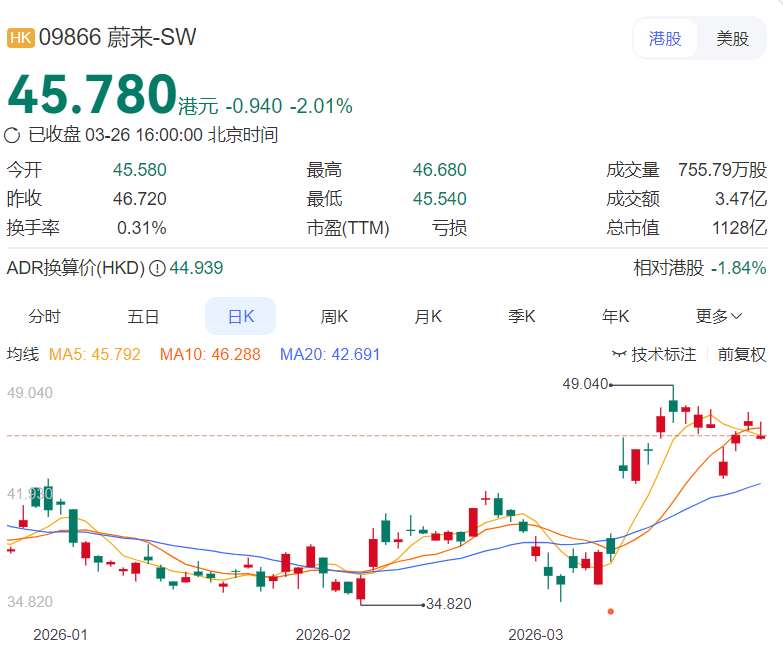This screenshot has width=783, height=660.
Task: Switch to 美股 market toggle
Action: (x=732, y=38)
